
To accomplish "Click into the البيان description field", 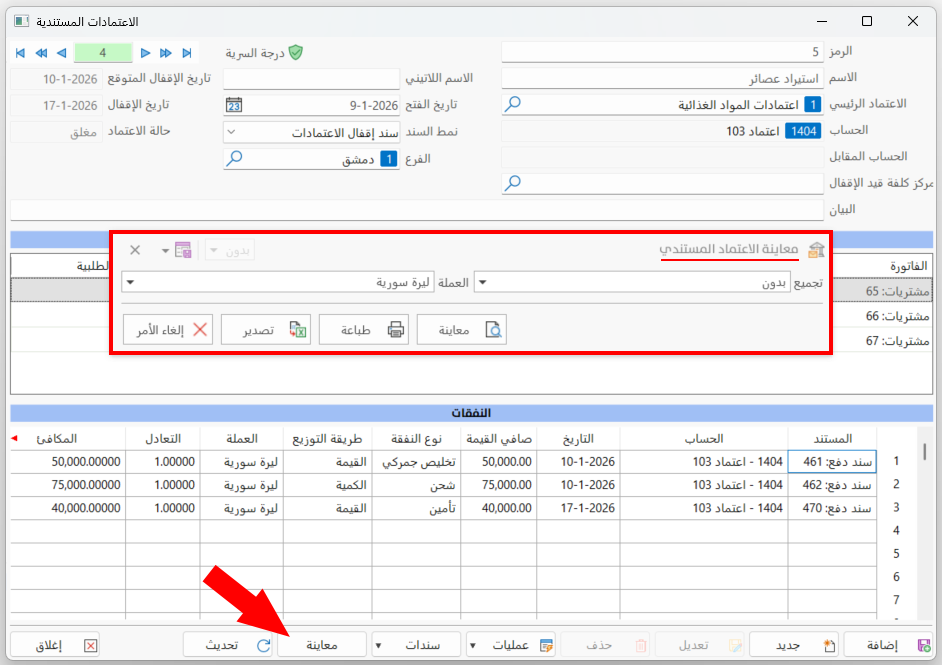I will (417, 210).
